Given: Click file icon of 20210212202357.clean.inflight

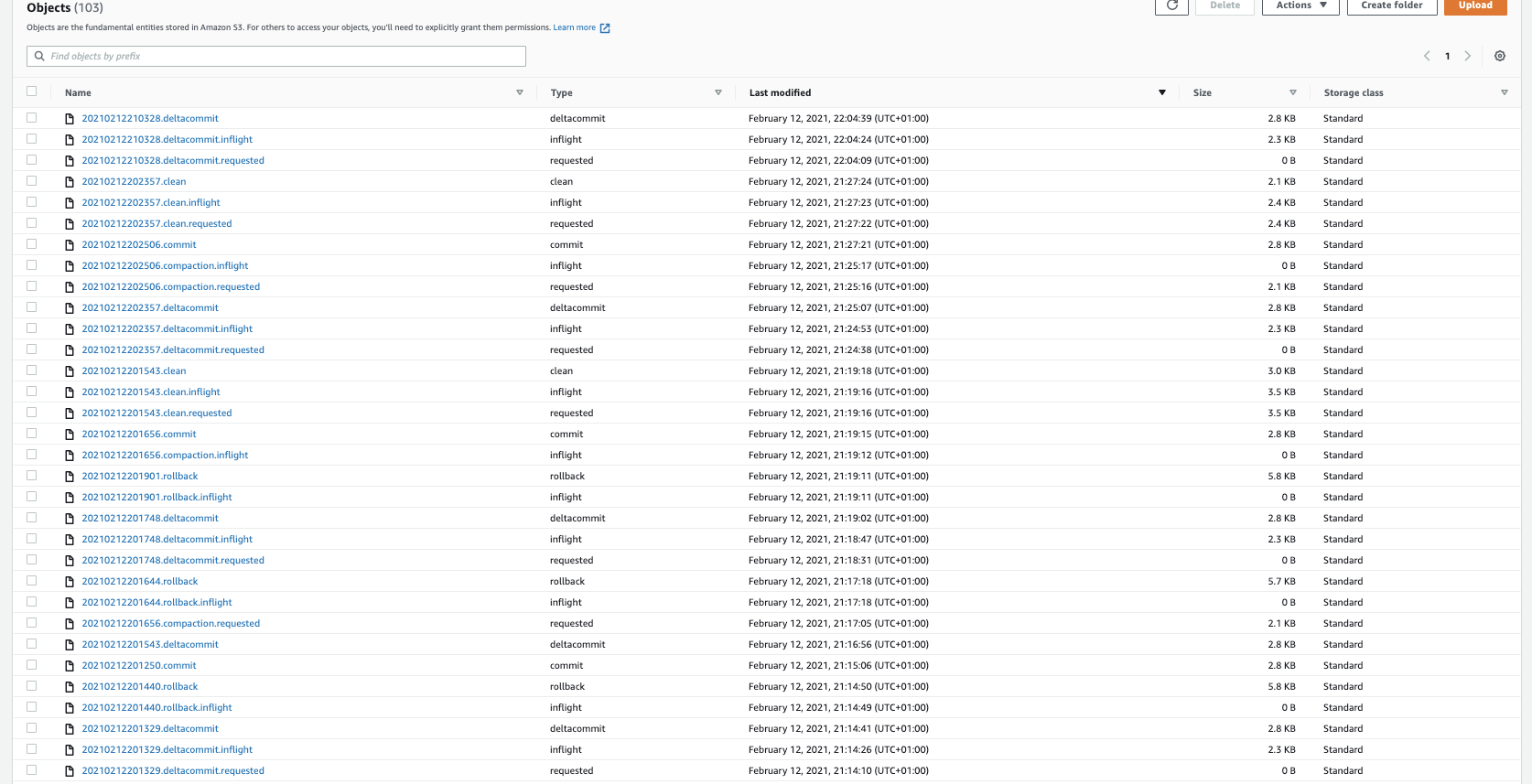Looking at the screenshot, I should [x=70, y=203].
